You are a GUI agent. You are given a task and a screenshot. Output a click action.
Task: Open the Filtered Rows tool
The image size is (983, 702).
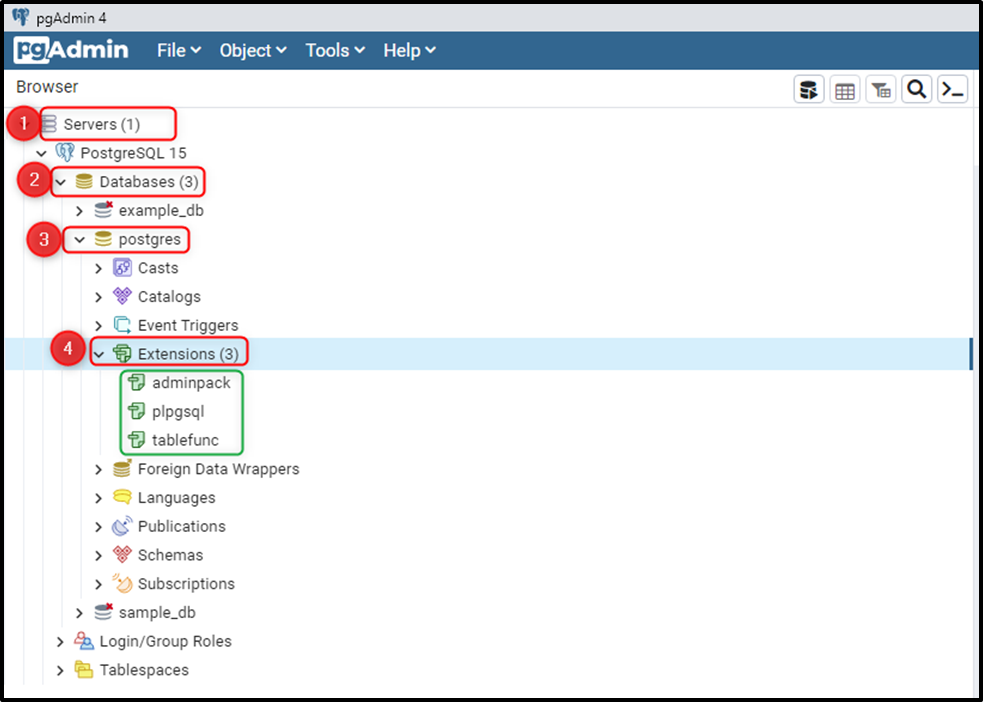(x=881, y=89)
